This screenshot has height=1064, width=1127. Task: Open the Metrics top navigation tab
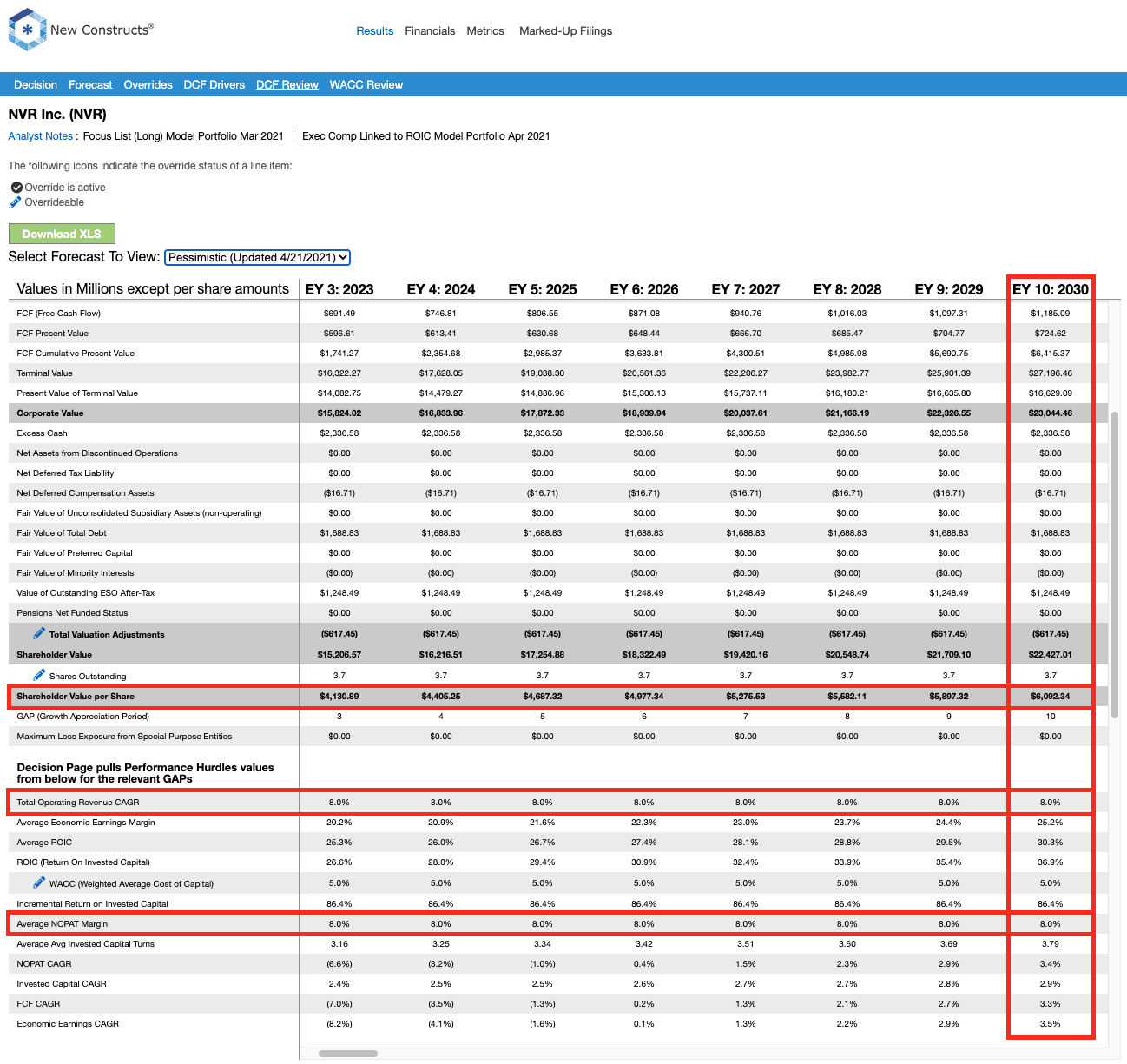pyautogui.click(x=485, y=30)
